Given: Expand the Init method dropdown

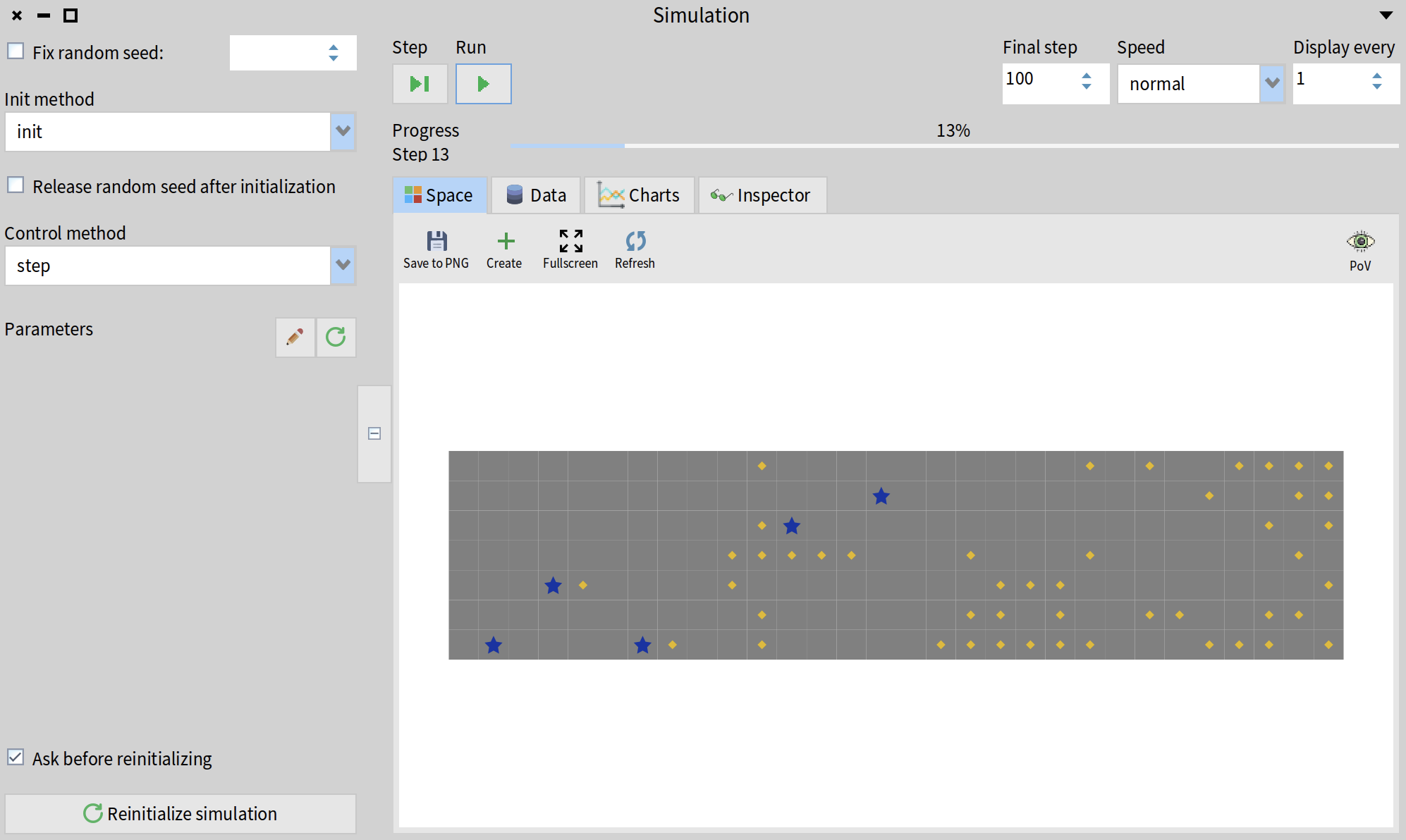Looking at the screenshot, I should pos(343,131).
